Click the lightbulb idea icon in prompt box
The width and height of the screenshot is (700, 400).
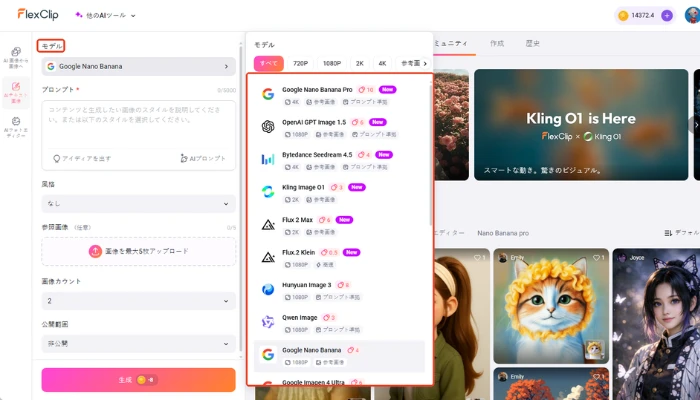(x=56, y=158)
